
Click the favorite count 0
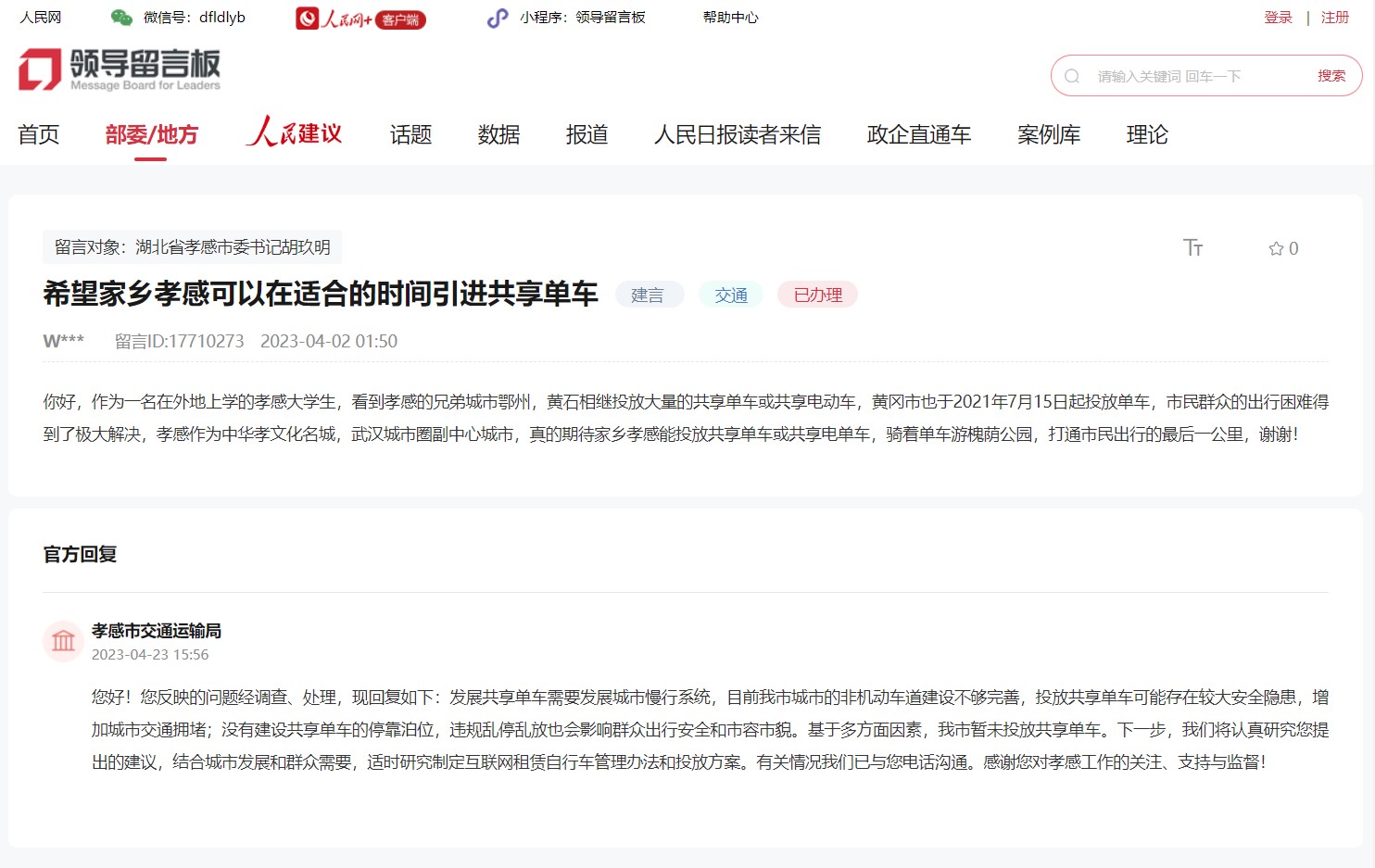(x=1293, y=248)
